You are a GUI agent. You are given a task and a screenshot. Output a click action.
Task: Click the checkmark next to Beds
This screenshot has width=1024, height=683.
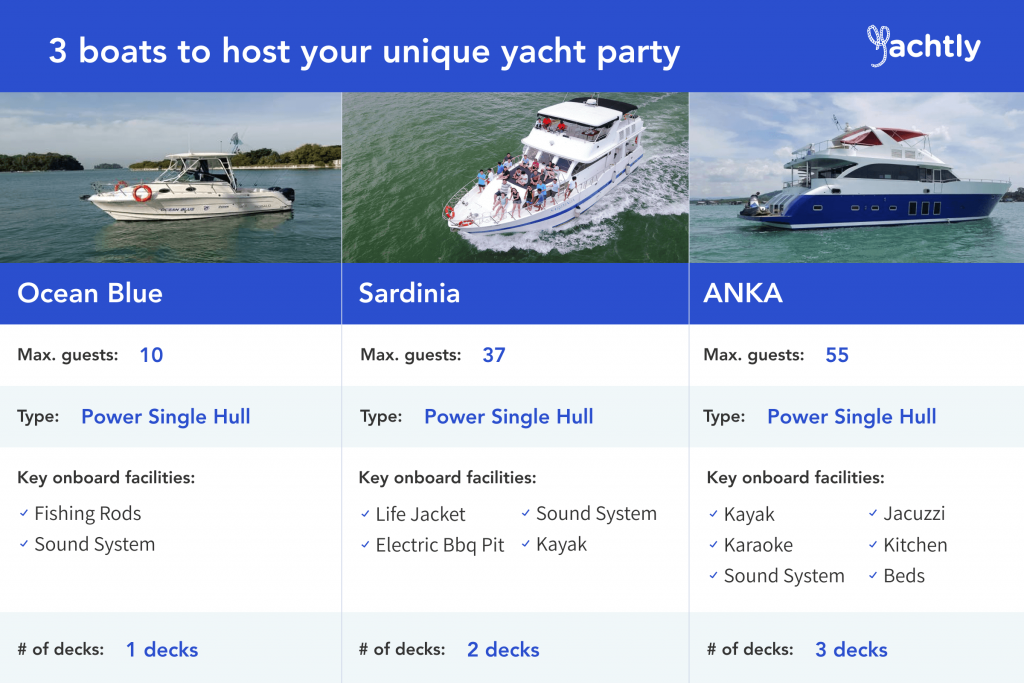click(872, 575)
